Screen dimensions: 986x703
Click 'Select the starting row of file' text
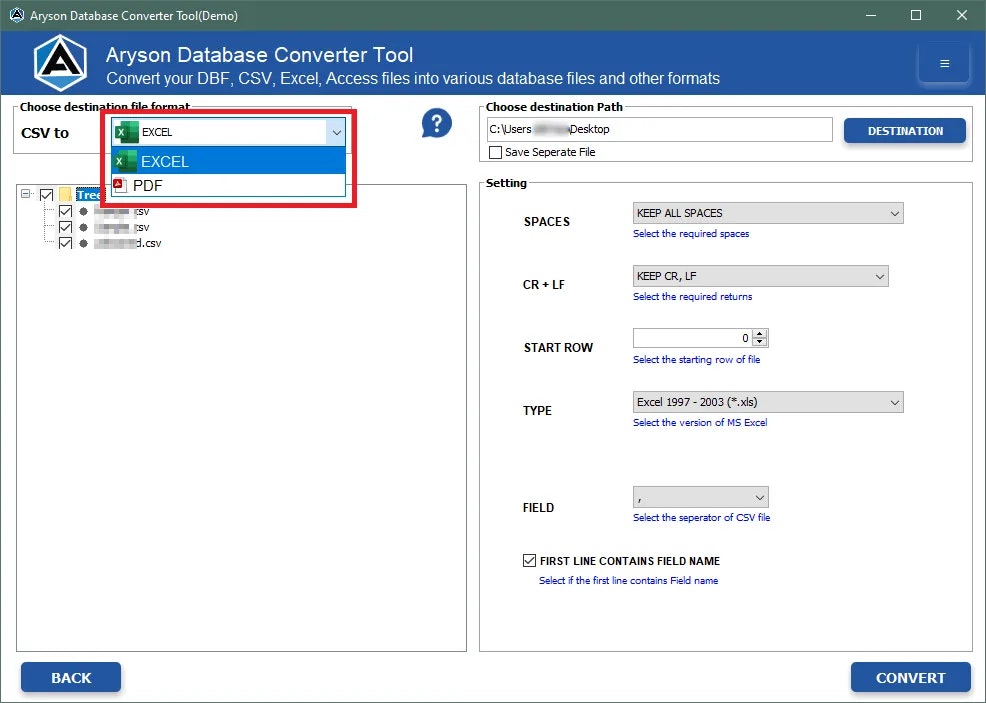(697, 359)
